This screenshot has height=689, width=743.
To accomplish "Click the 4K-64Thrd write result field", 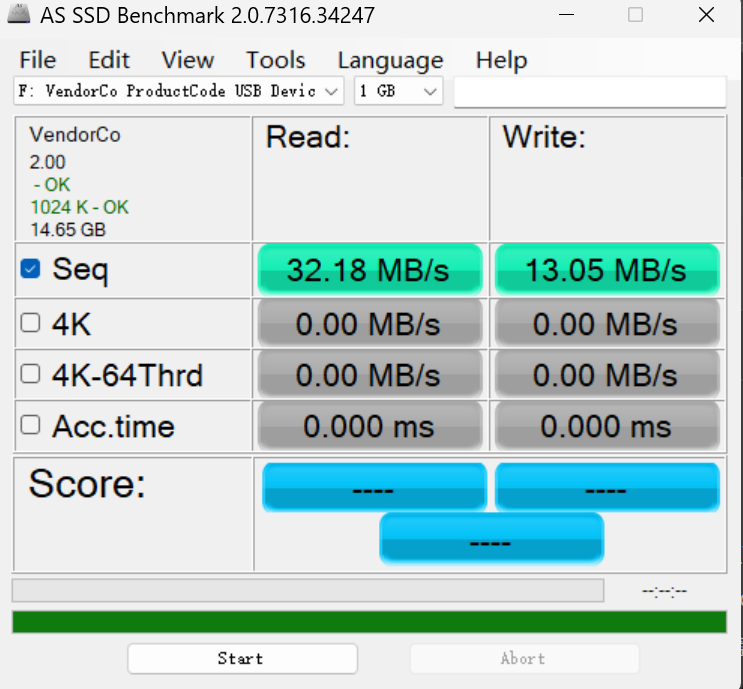I will pyautogui.click(x=607, y=375).
